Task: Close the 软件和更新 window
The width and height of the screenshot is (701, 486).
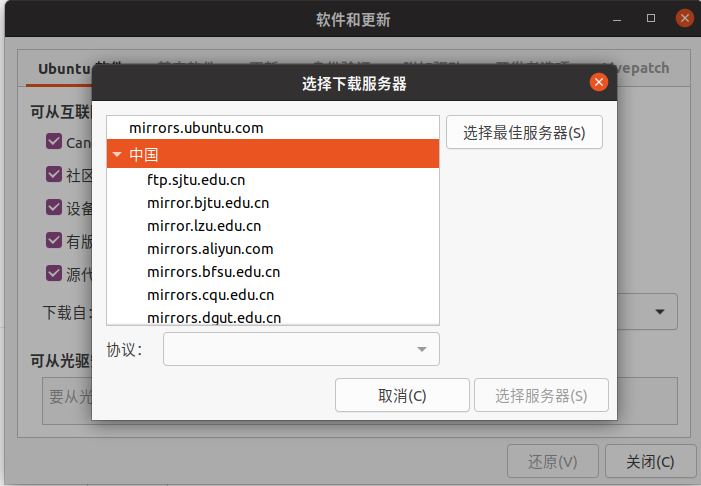Action: pos(684,18)
